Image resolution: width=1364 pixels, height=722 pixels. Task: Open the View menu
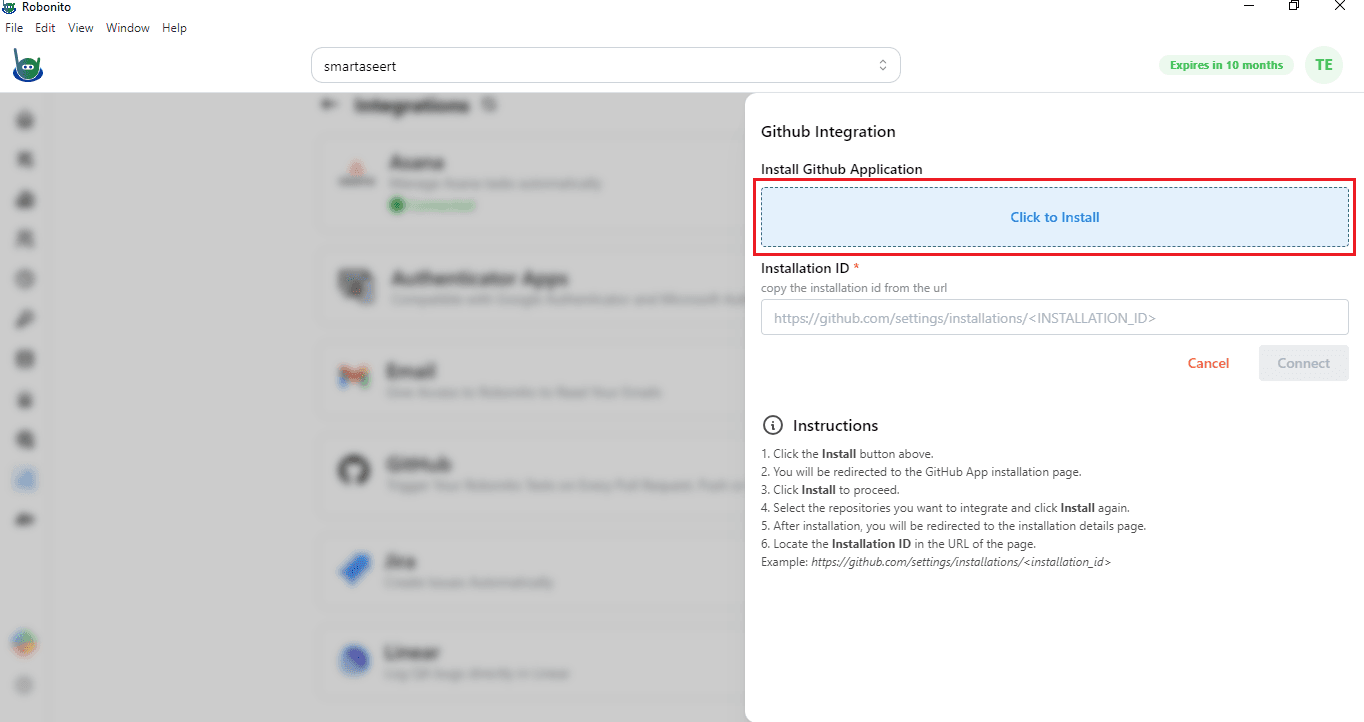[x=81, y=28]
